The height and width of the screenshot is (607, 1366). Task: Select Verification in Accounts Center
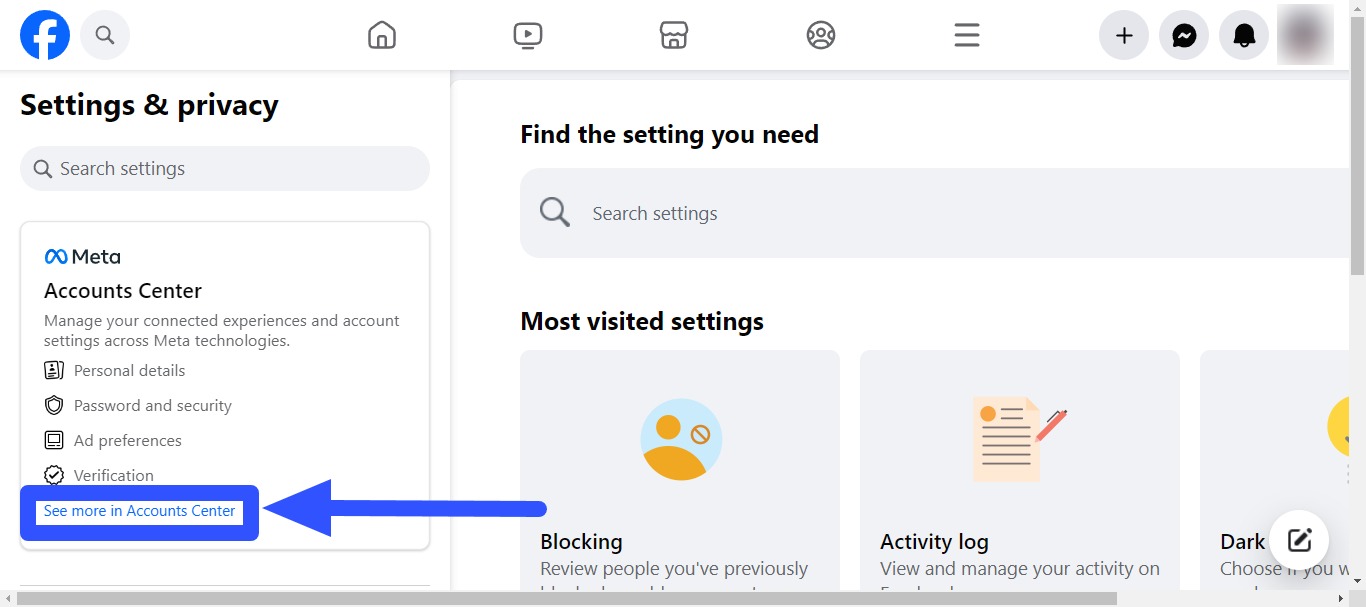[x=114, y=475]
